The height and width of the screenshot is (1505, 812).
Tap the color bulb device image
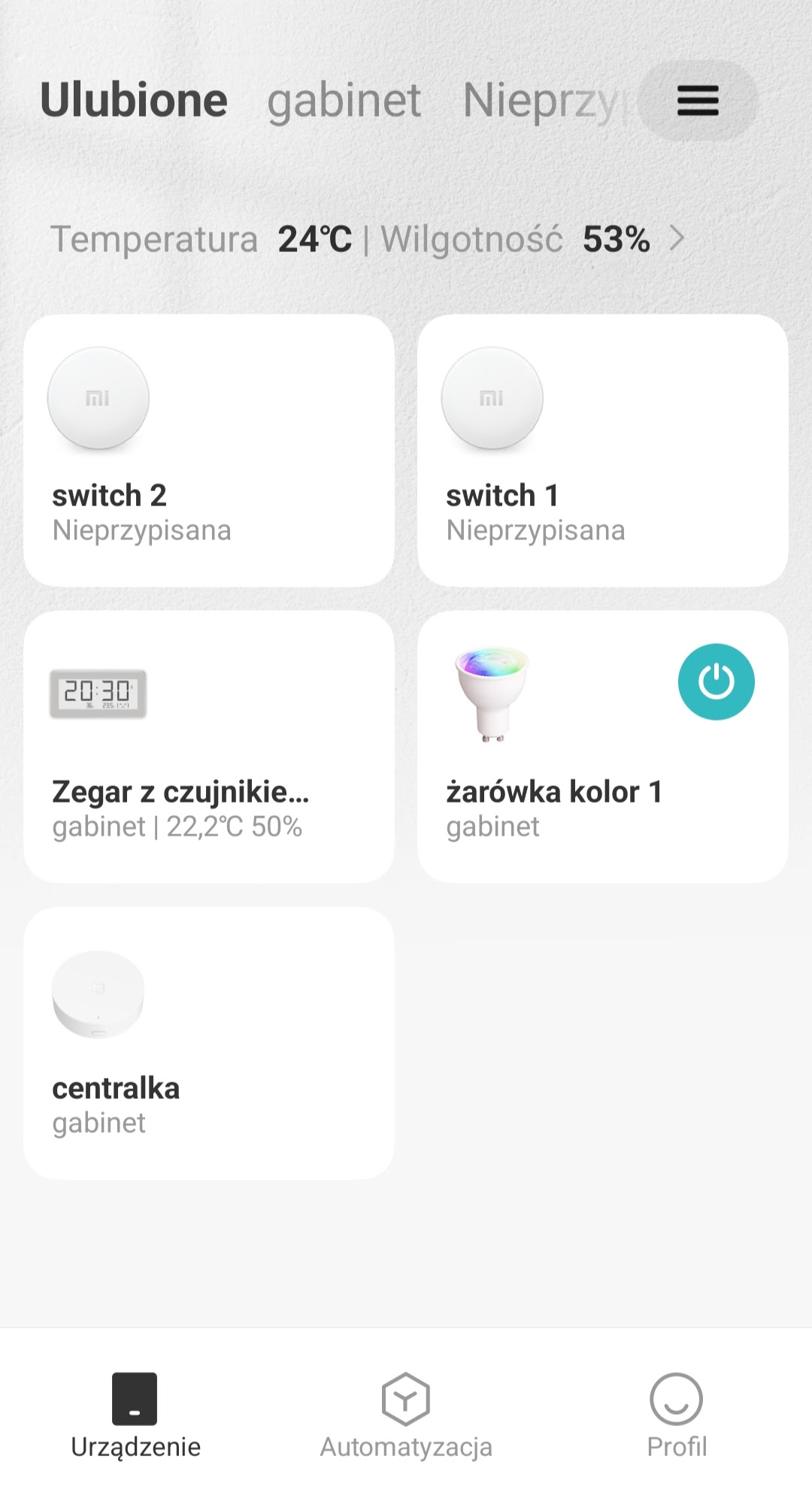tap(492, 693)
